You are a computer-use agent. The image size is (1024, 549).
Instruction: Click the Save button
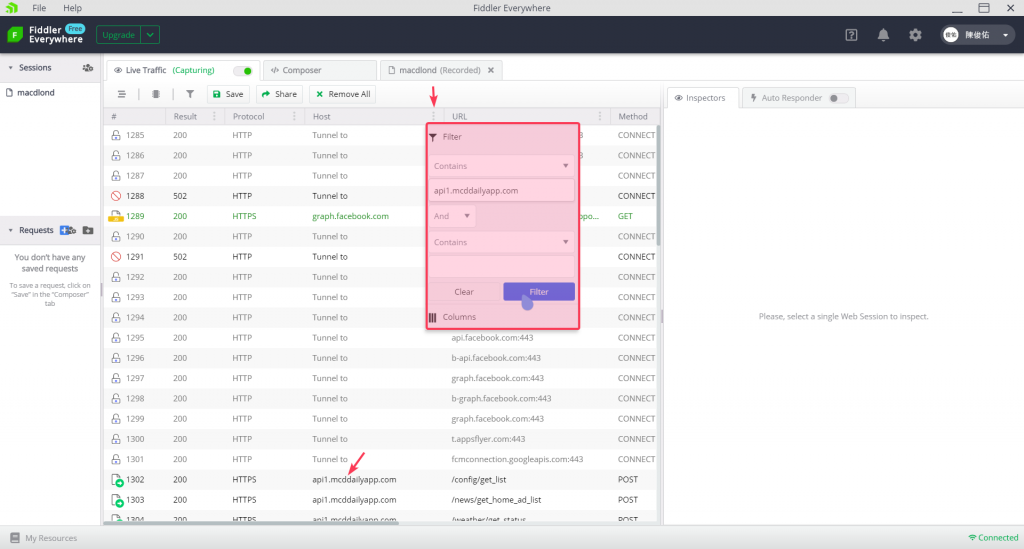(228, 94)
